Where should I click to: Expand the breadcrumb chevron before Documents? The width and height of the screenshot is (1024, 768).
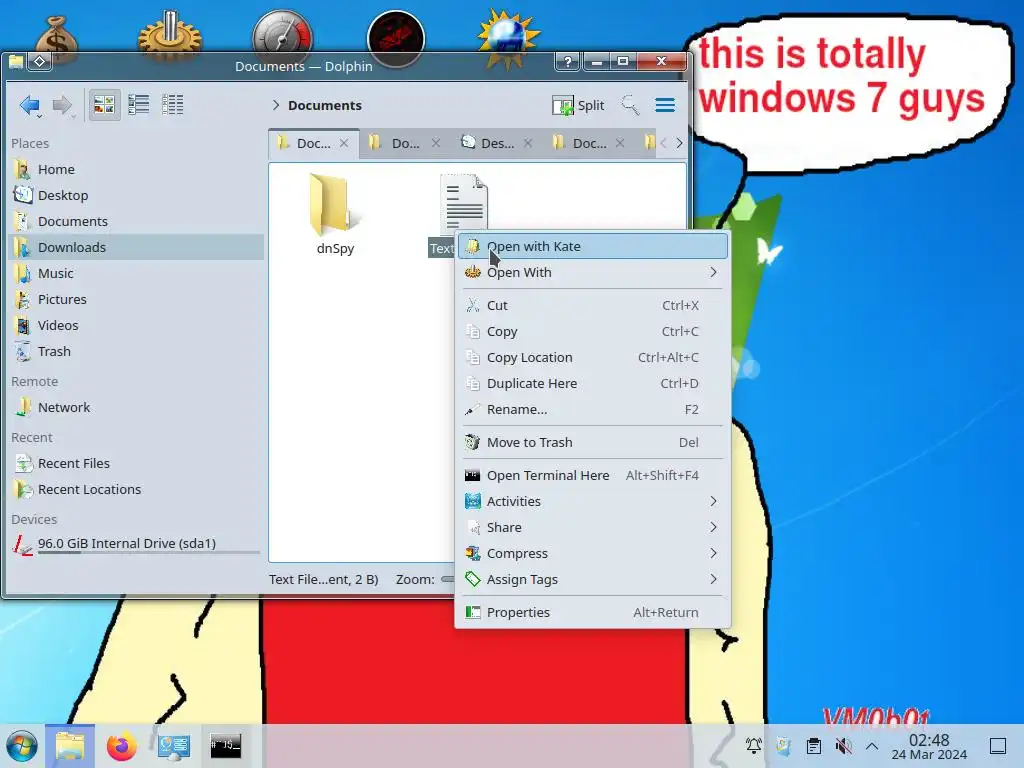276,105
